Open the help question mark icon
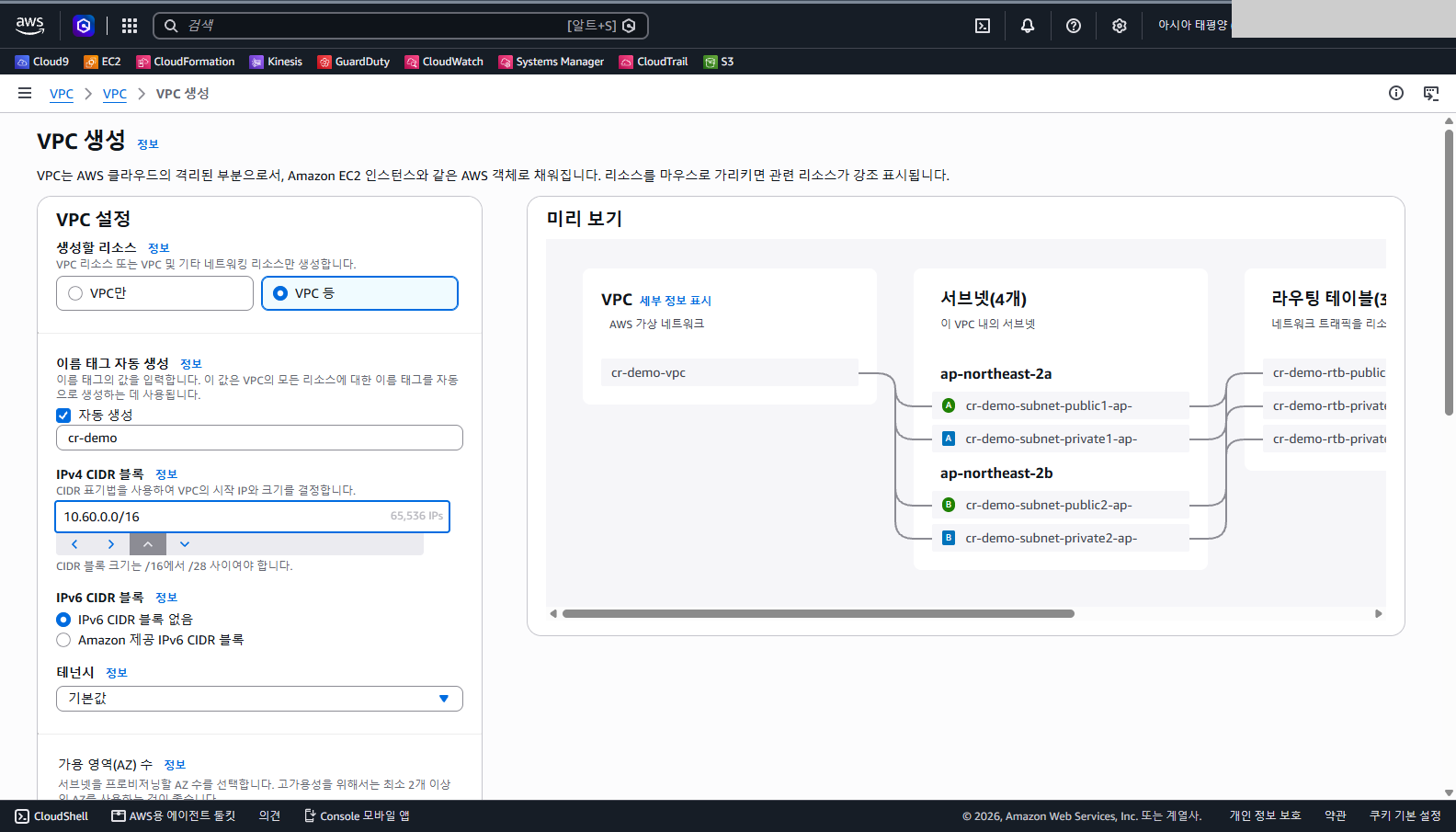Screen dimensions: 1456x832 [x=1074, y=26]
